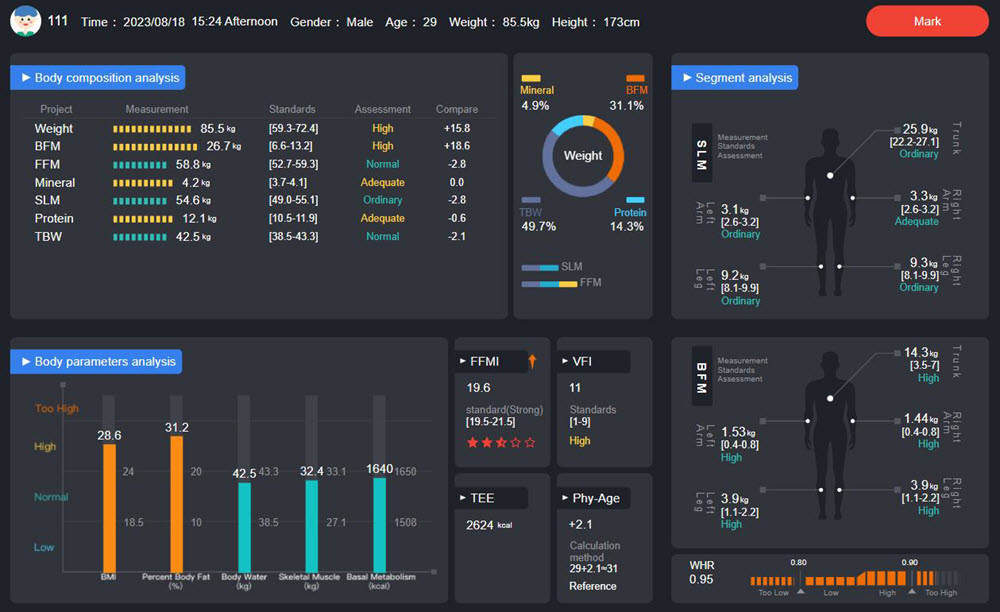
Task: Click the SLM vertical label icon
Action: pos(702,154)
